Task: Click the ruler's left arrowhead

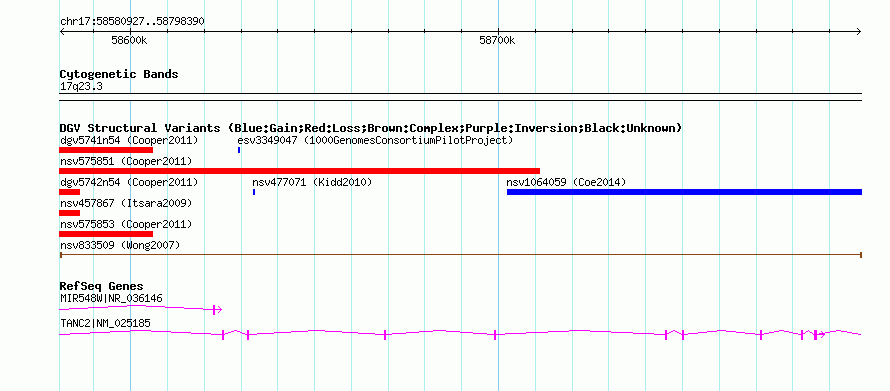Action: coord(62,31)
